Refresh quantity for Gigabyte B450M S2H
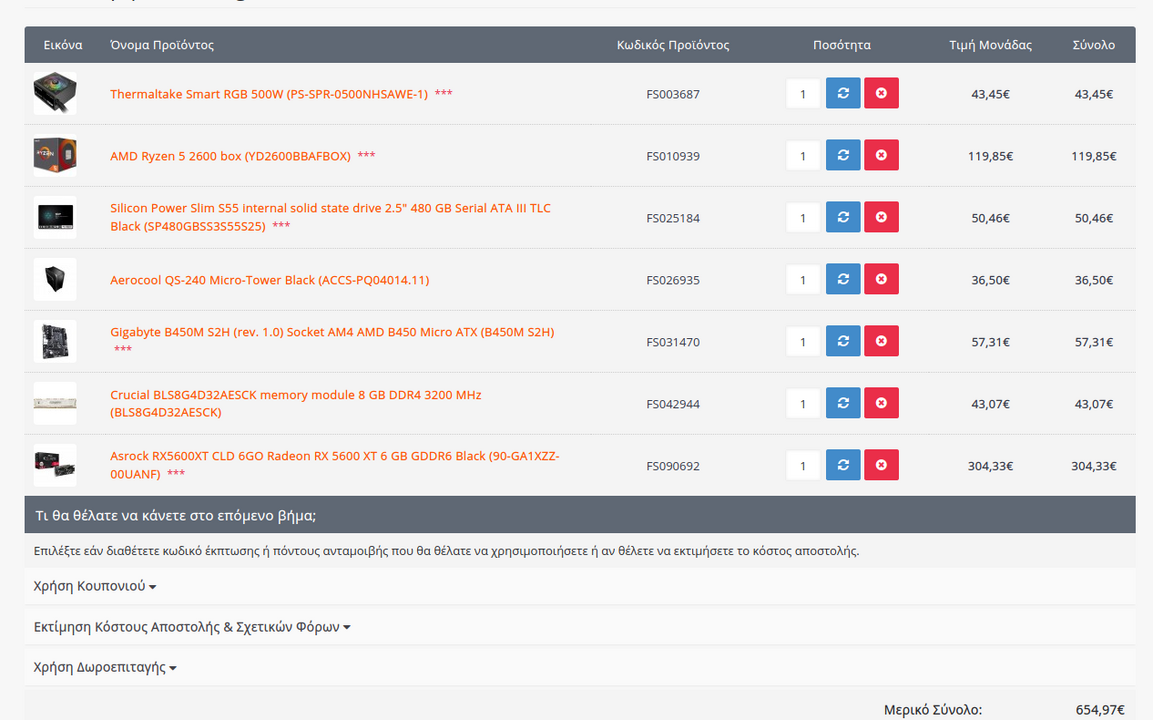The image size is (1153, 720). [x=843, y=341]
